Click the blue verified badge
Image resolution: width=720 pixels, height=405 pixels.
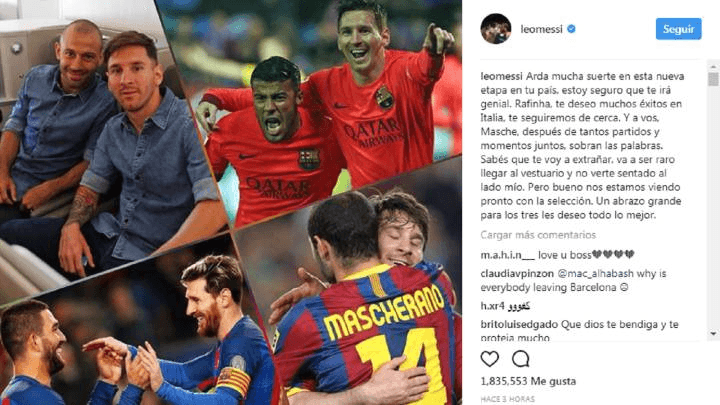tap(571, 29)
